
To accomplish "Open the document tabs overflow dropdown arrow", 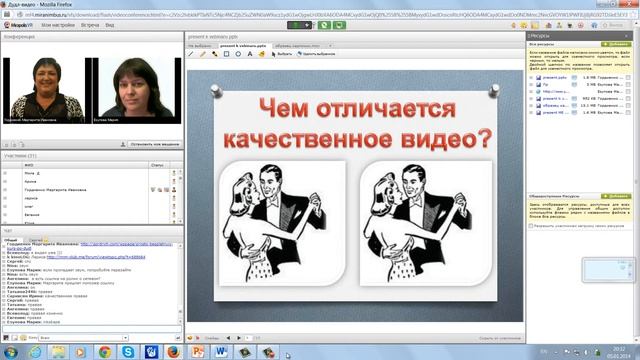I will (x=330, y=46).
